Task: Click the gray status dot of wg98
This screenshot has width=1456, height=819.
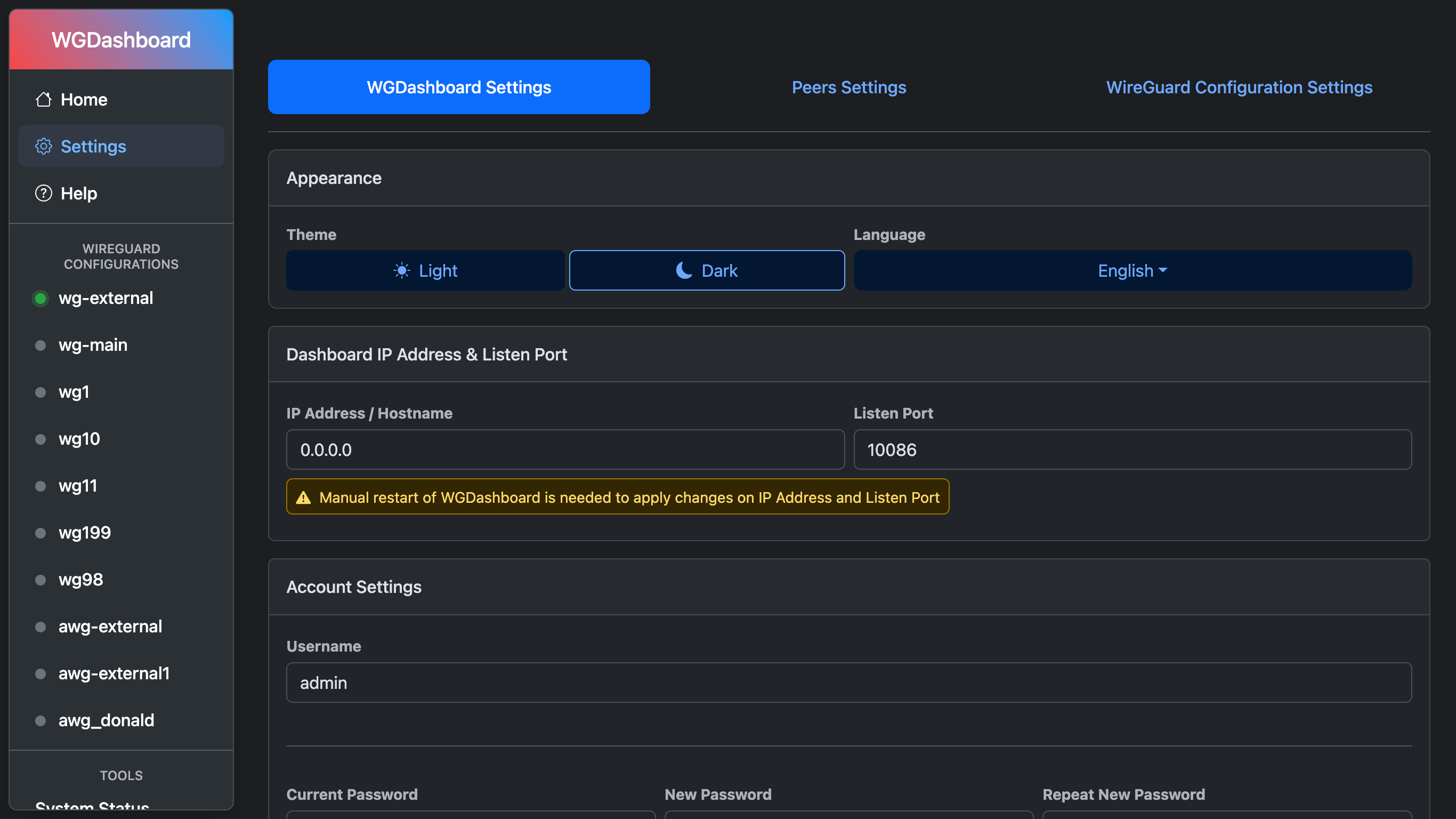Action: 41,580
